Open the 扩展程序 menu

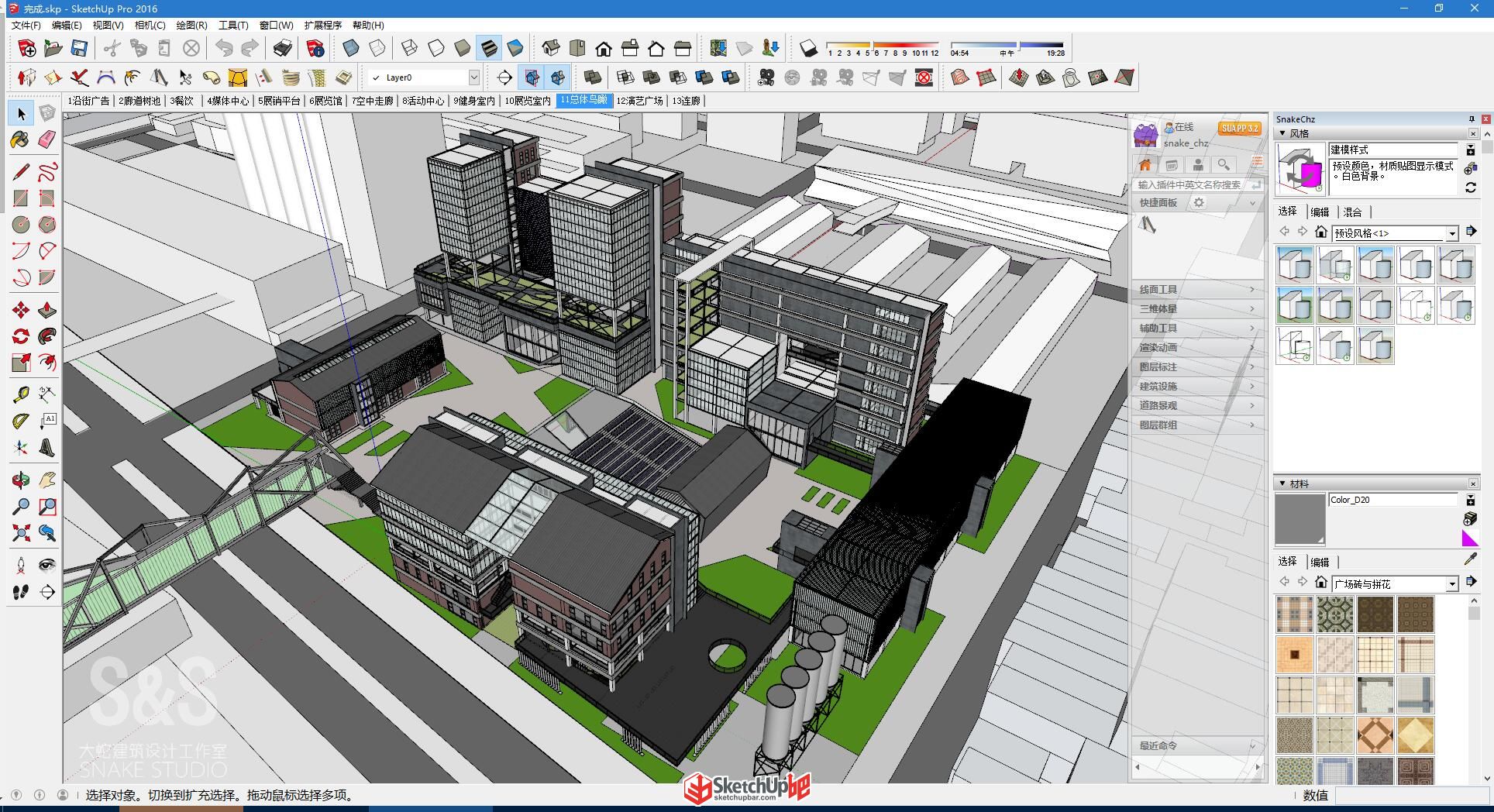pos(322,25)
